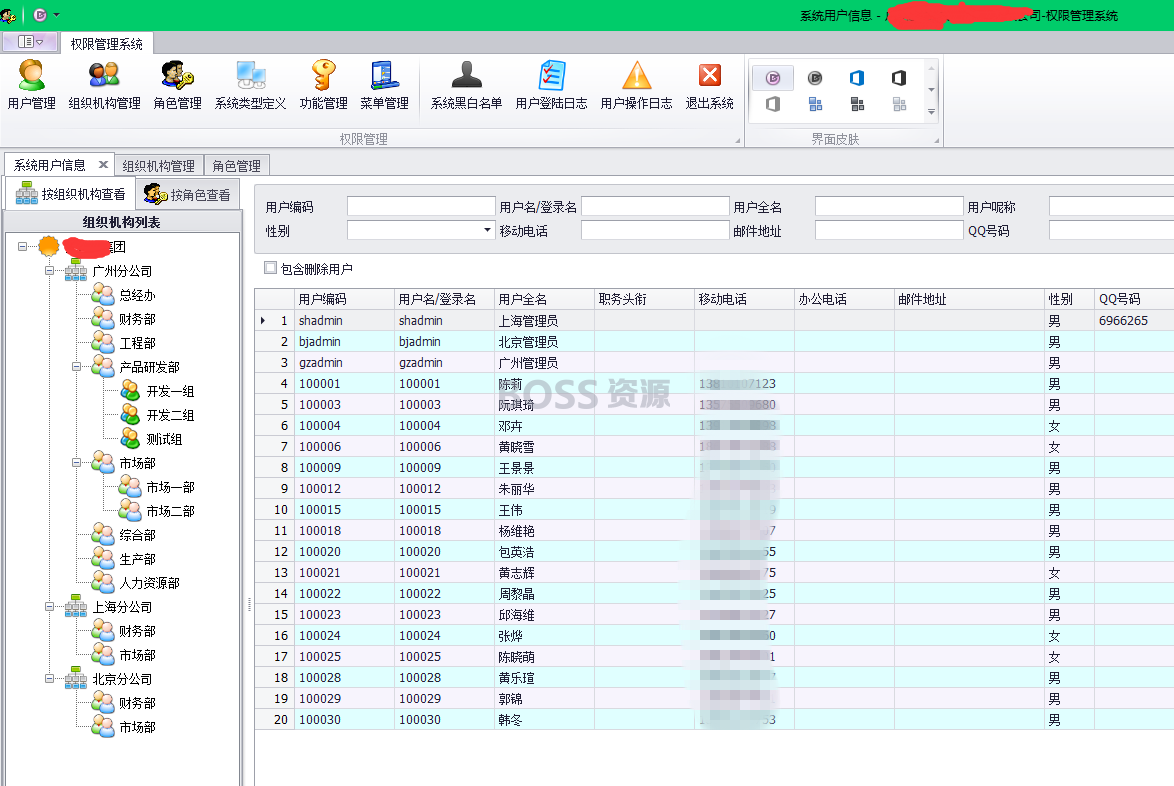1174x786 pixels.
Task: Click the 上海管理员 cell
Action: click(x=544, y=320)
